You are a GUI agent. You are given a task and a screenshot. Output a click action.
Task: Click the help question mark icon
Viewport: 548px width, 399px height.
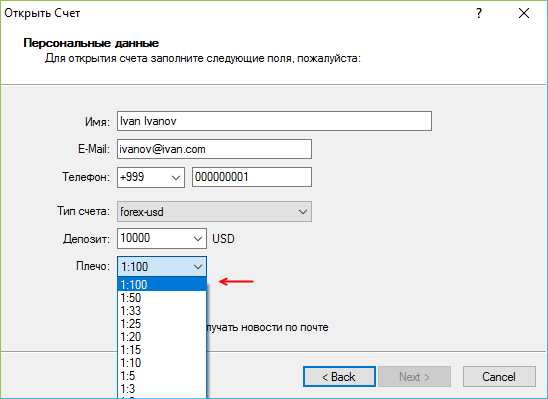pos(479,13)
